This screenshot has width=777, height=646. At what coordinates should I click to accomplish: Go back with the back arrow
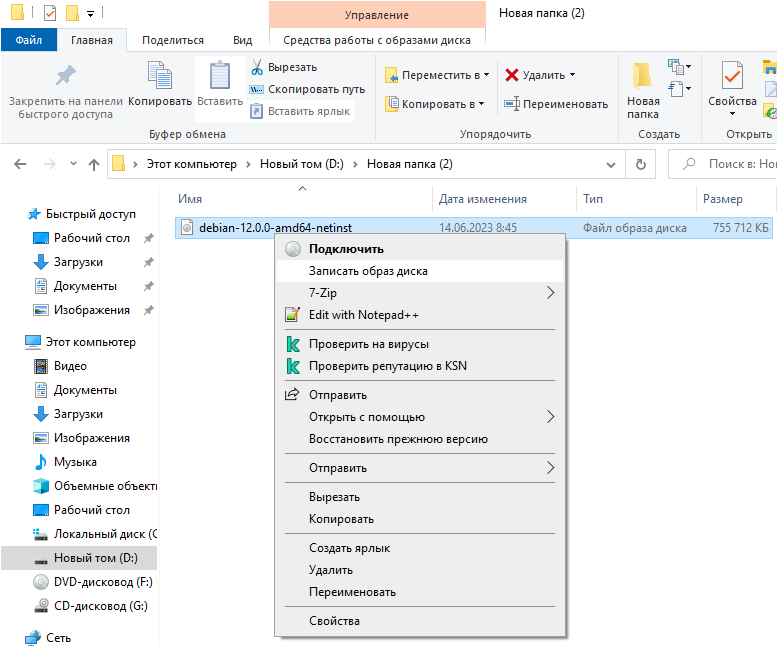tap(20, 164)
